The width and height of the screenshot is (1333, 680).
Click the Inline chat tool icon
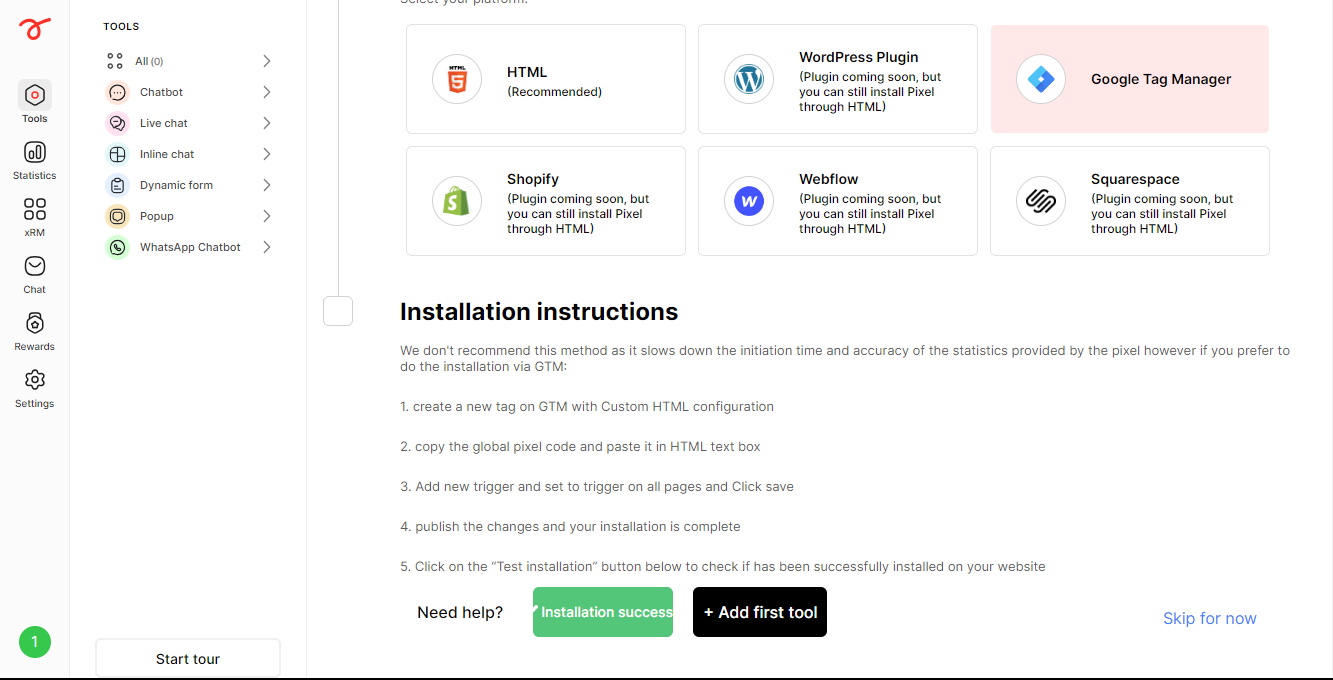(x=117, y=154)
